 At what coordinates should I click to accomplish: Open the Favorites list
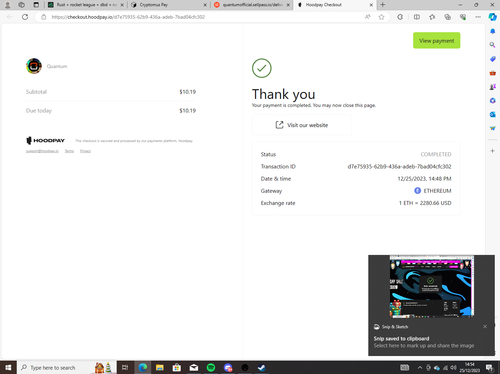432,17
